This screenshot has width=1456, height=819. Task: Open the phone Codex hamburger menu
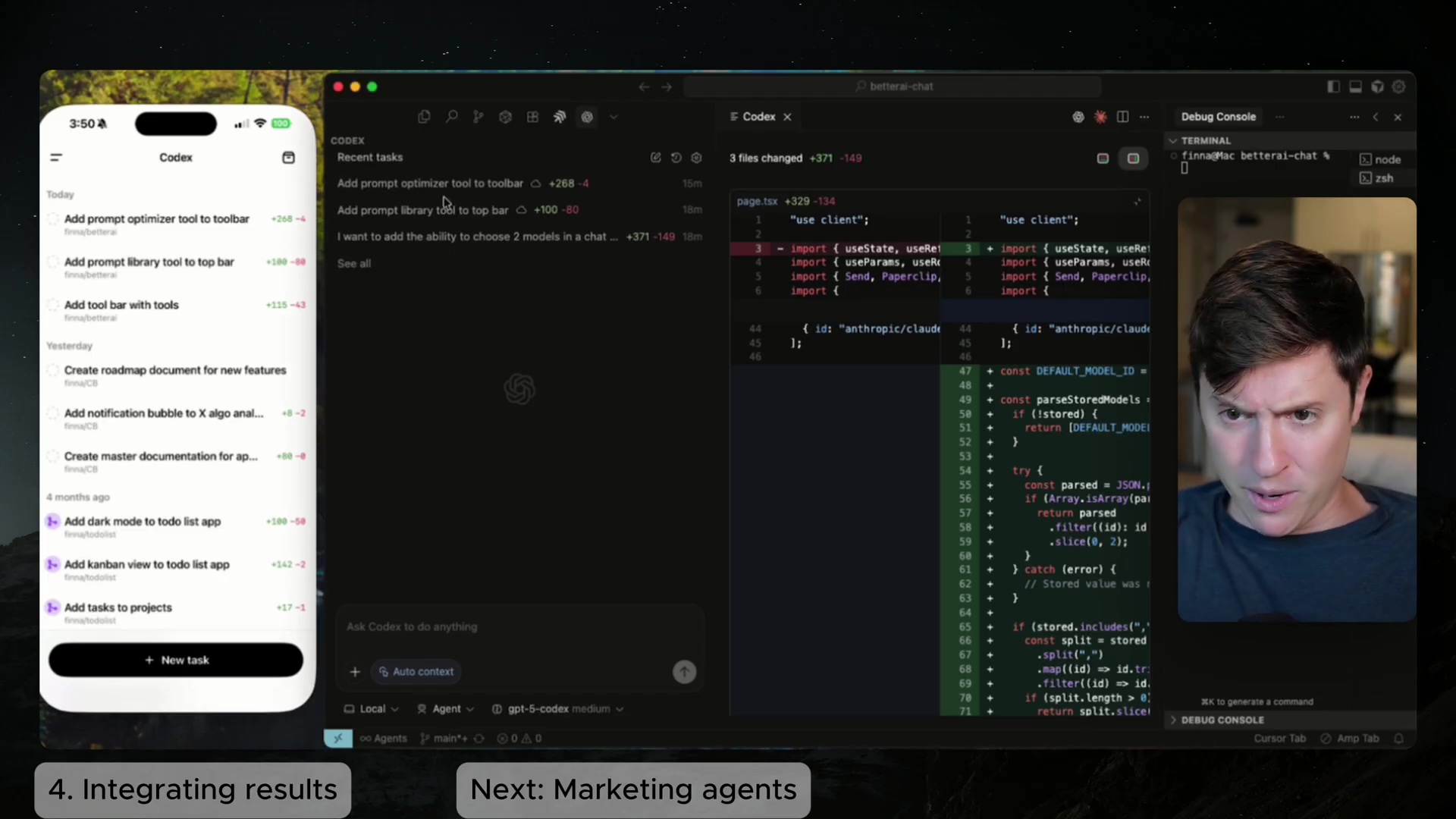(x=56, y=158)
